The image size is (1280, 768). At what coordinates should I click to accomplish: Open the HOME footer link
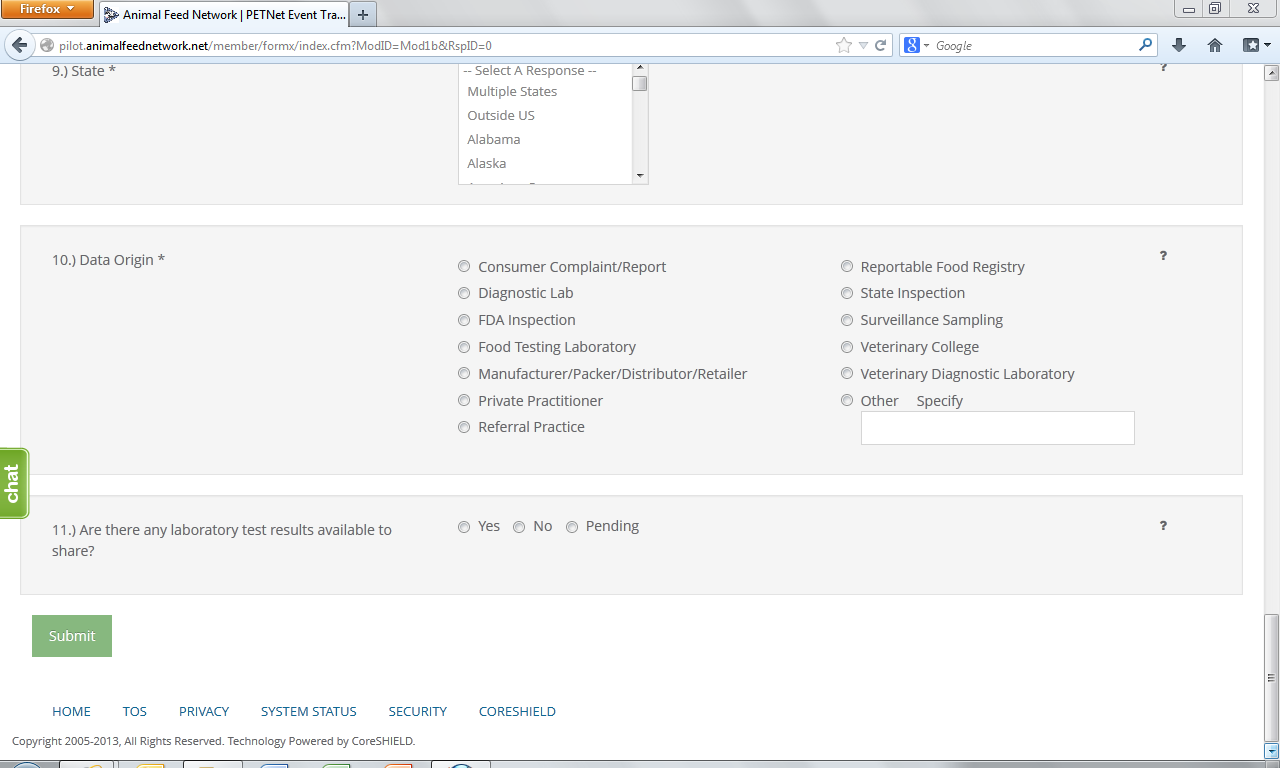[71, 712]
